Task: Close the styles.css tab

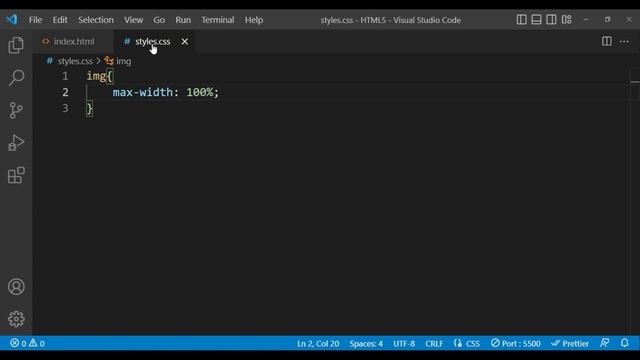Action: (184, 42)
